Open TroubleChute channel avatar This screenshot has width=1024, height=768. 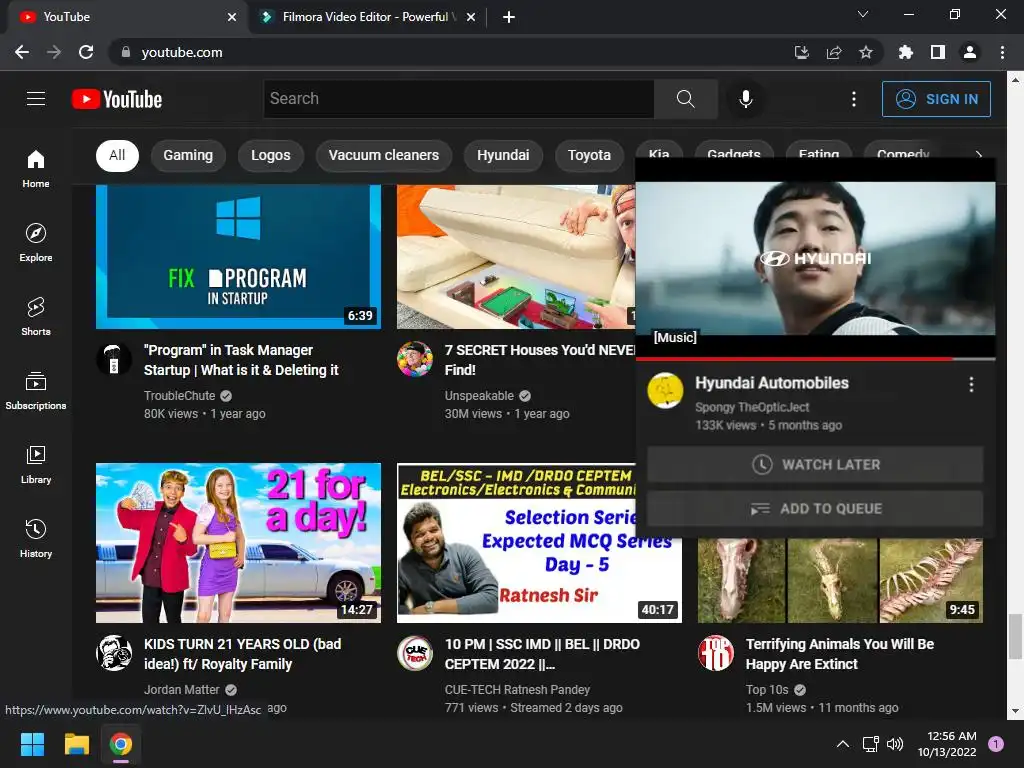click(x=114, y=359)
